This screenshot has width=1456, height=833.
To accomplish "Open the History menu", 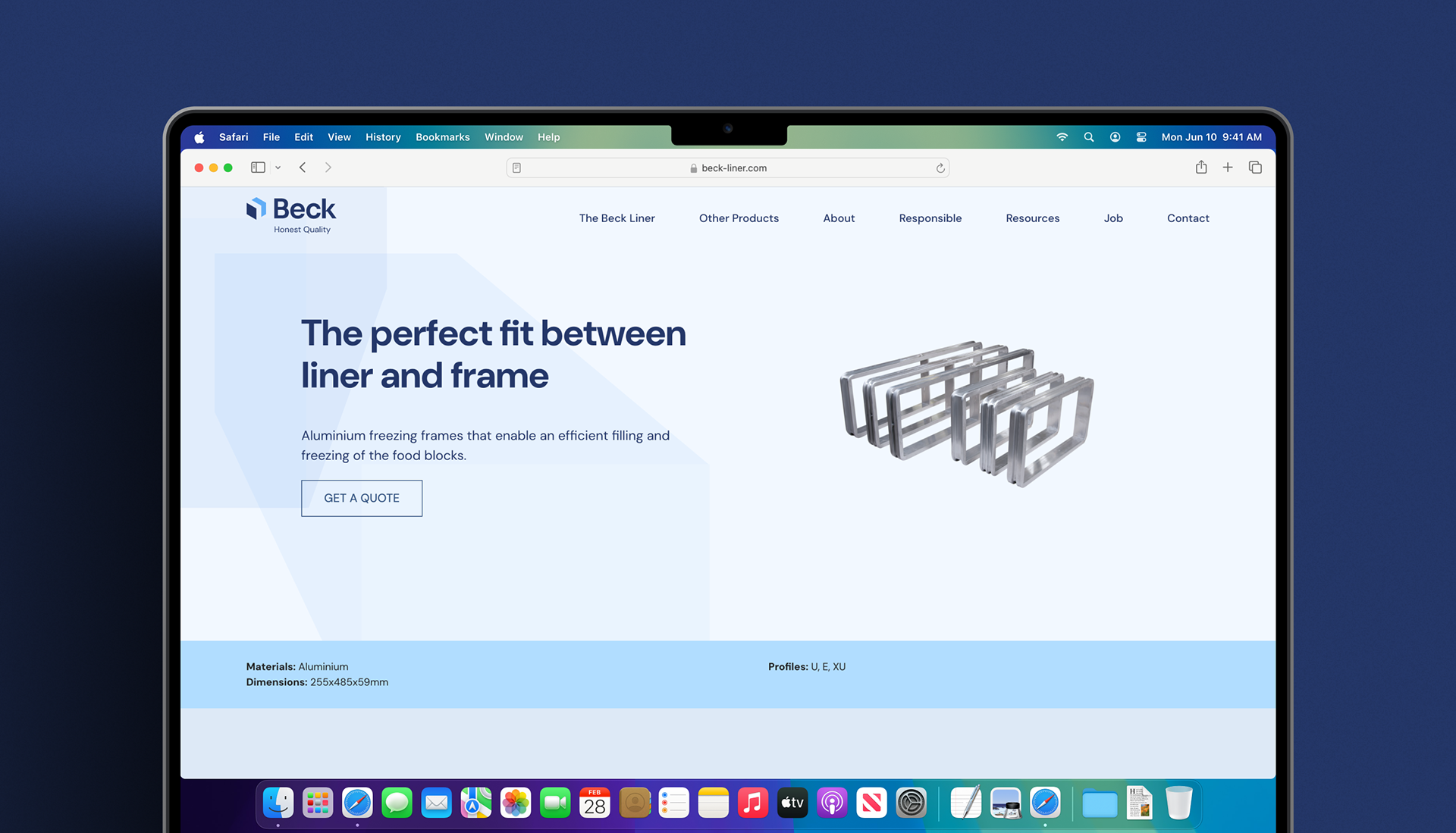I will click(x=383, y=137).
